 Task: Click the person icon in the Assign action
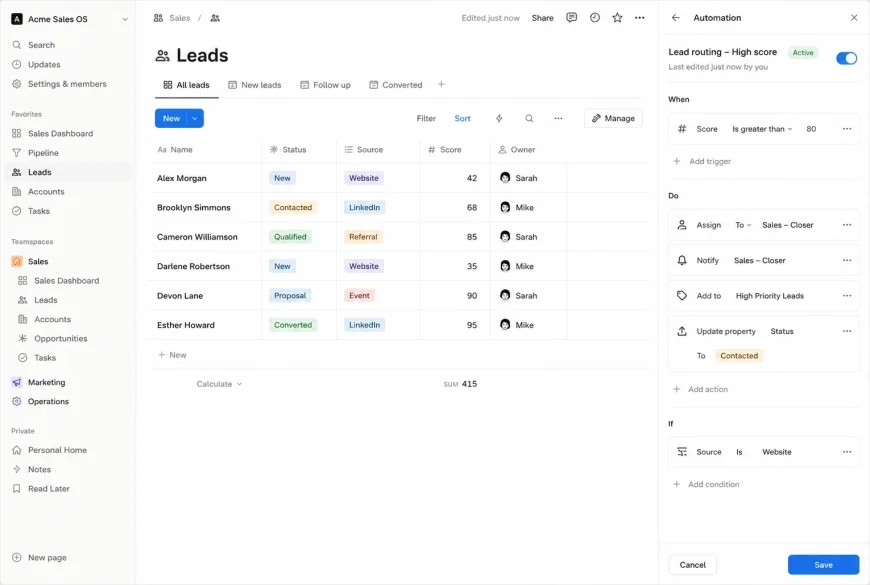[x=682, y=225]
